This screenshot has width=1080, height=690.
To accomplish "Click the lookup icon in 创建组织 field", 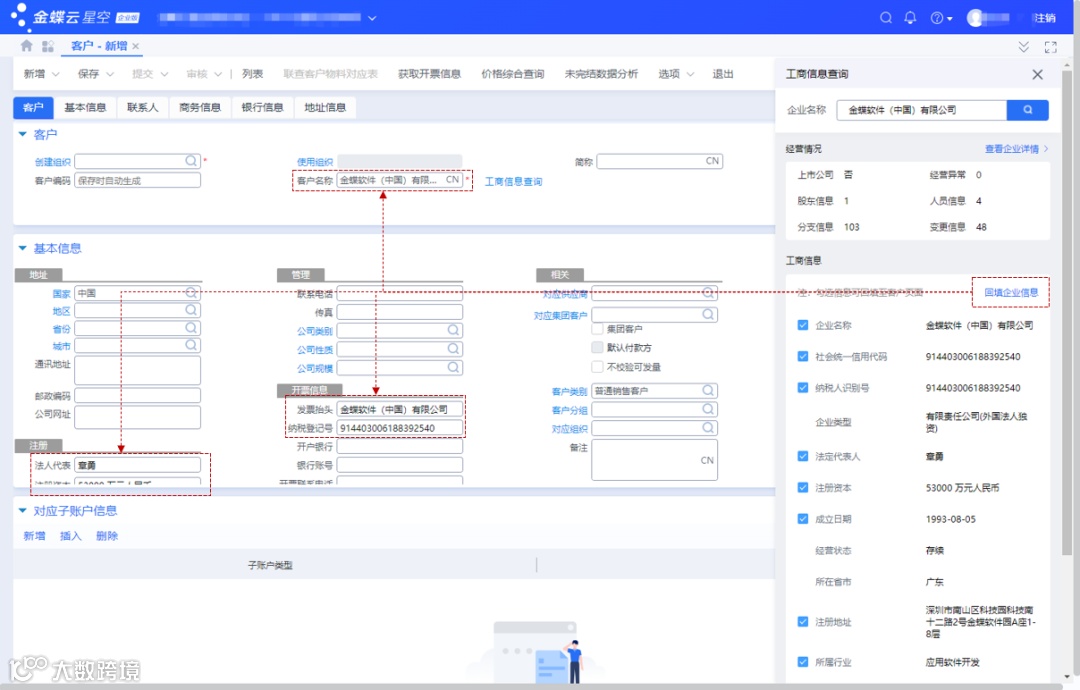I will [191, 160].
